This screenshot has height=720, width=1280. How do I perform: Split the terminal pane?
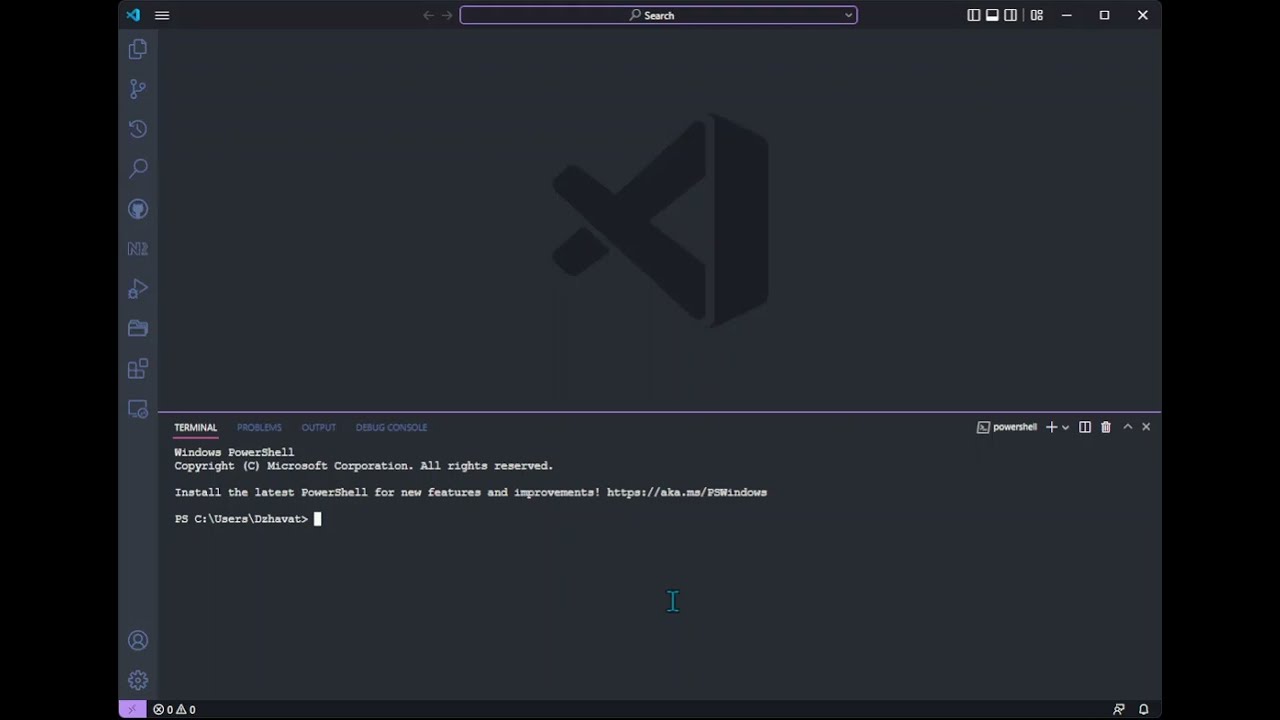pyautogui.click(x=1085, y=427)
